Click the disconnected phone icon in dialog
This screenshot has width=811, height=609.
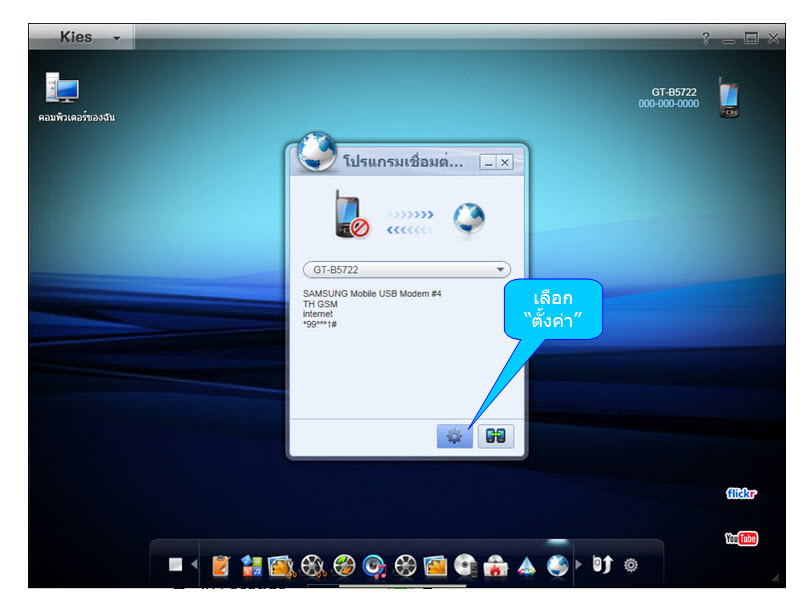[352, 215]
